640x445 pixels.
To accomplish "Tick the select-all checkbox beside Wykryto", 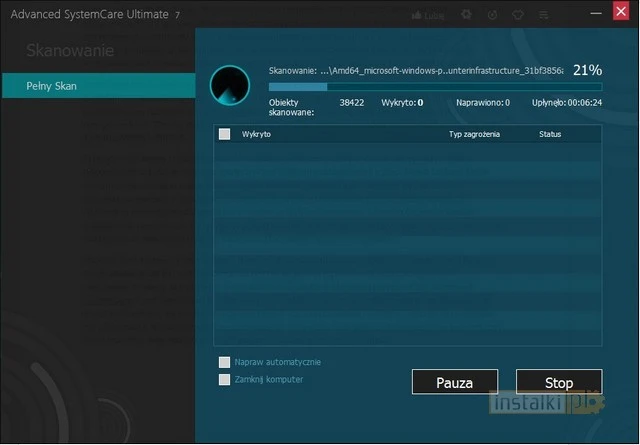I will [224, 134].
